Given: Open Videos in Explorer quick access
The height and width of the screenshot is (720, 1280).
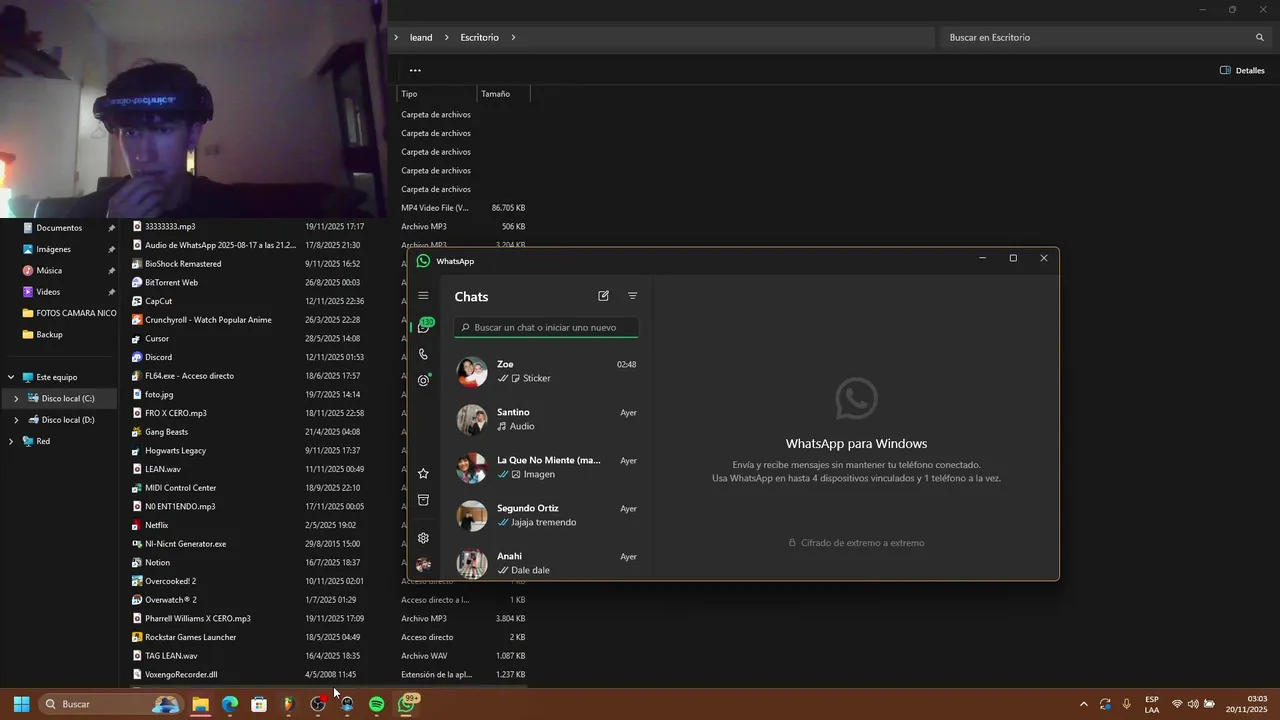Looking at the screenshot, I should pyautogui.click(x=48, y=292).
